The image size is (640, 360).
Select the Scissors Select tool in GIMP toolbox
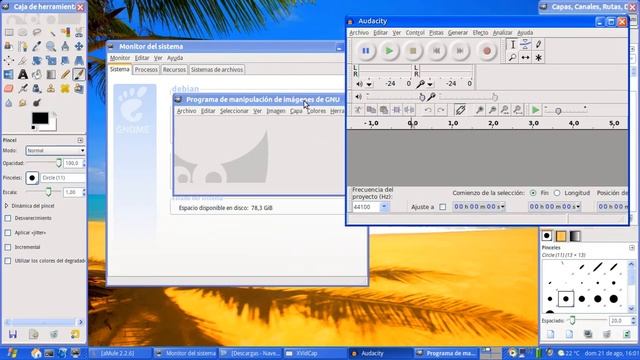(x=79, y=32)
